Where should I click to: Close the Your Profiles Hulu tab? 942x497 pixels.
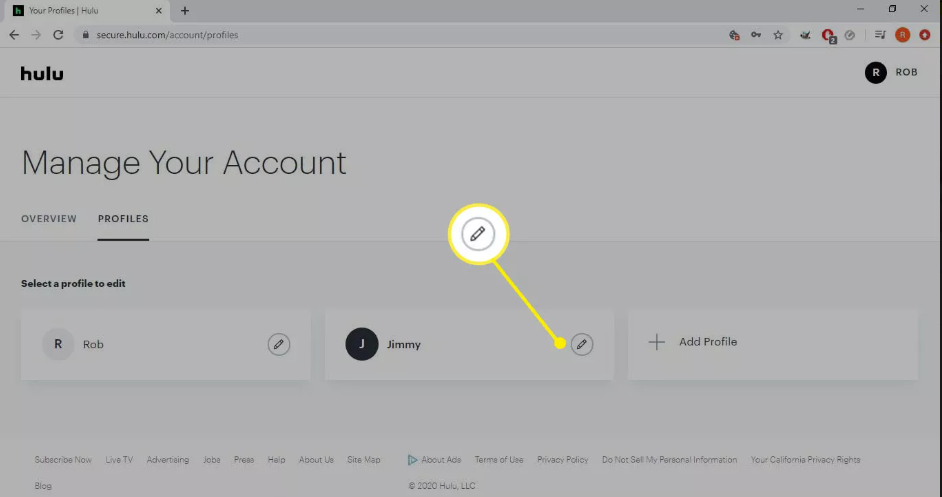(x=159, y=11)
